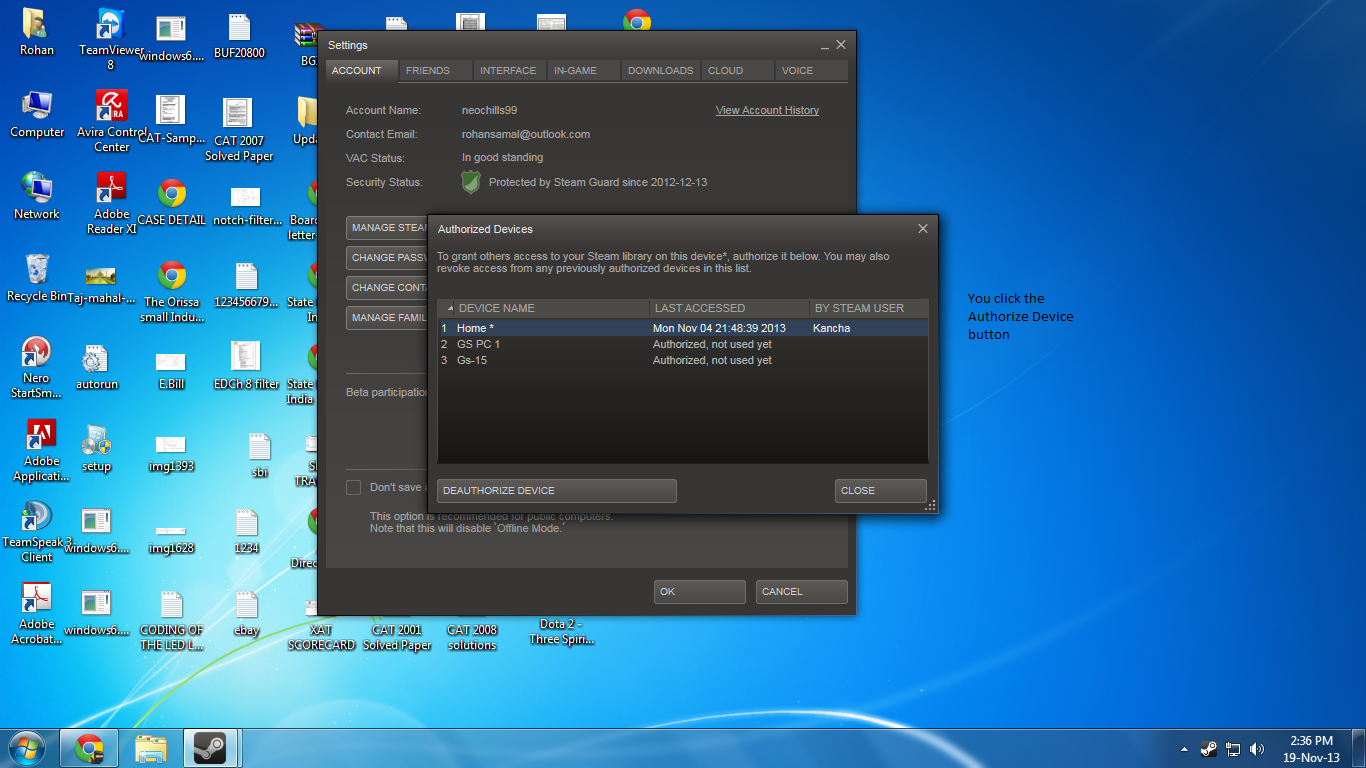
Task: Open Steam from the taskbar
Action: point(211,747)
